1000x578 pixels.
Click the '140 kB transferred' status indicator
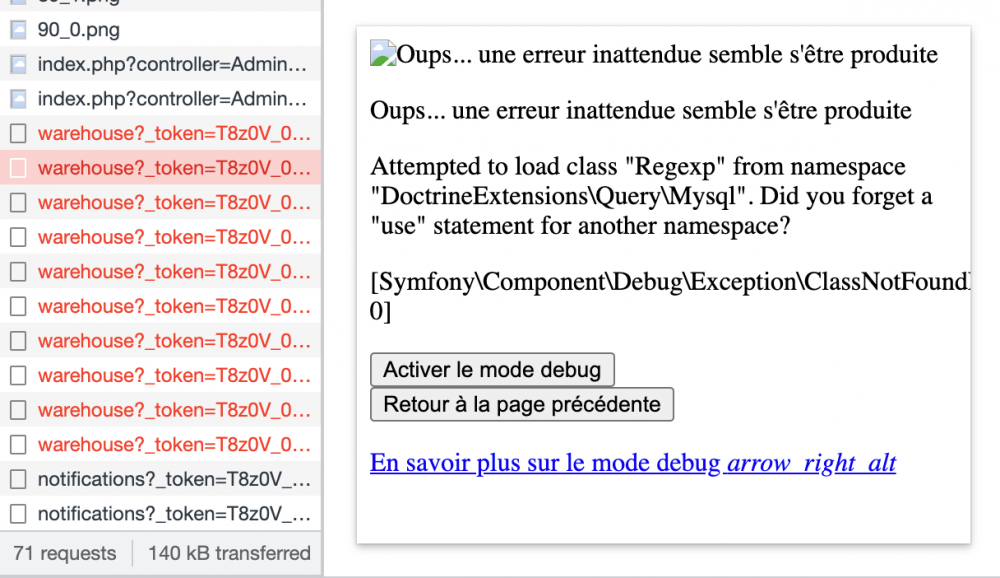pos(227,553)
